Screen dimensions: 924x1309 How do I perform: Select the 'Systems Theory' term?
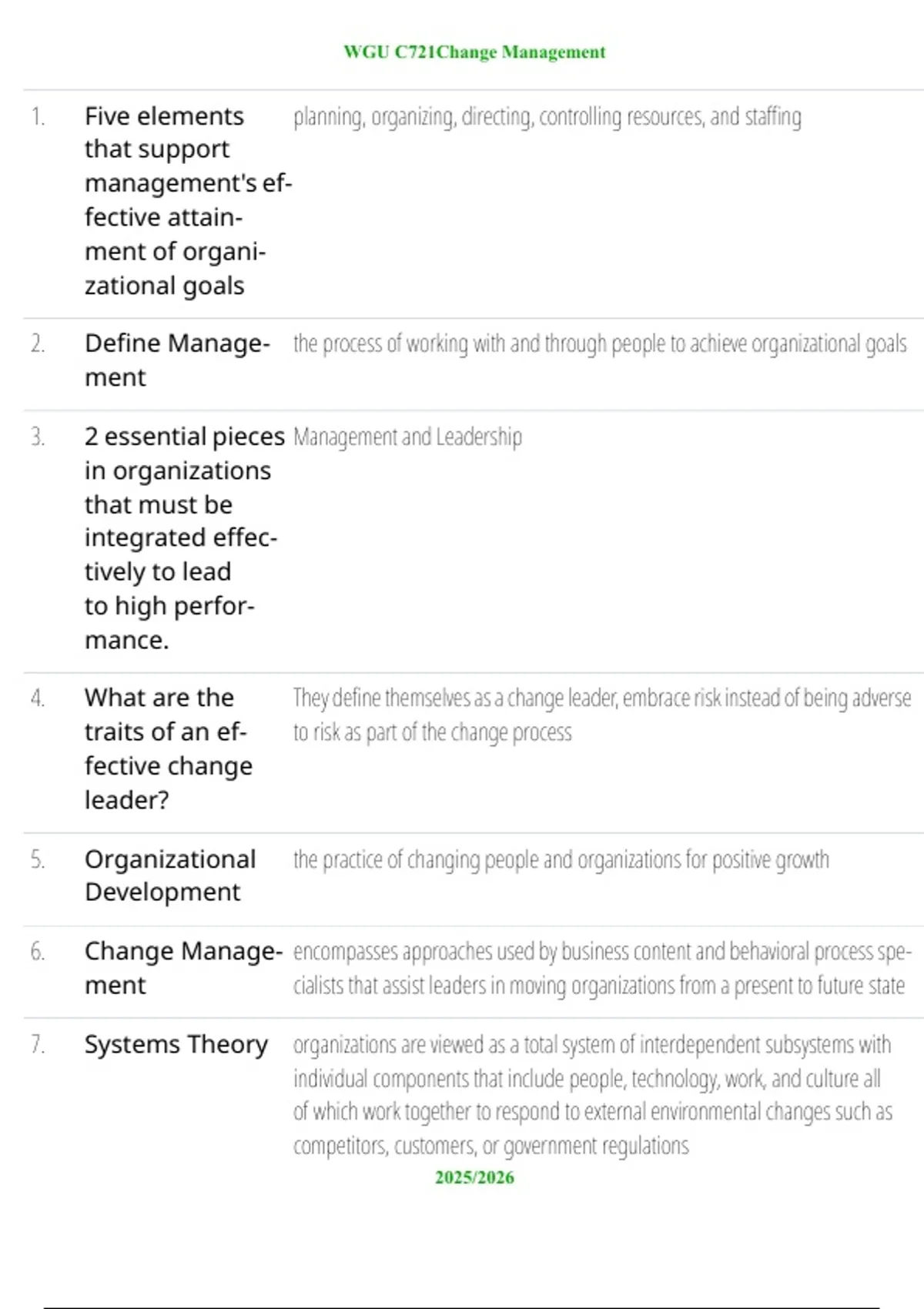(176, 1044)
